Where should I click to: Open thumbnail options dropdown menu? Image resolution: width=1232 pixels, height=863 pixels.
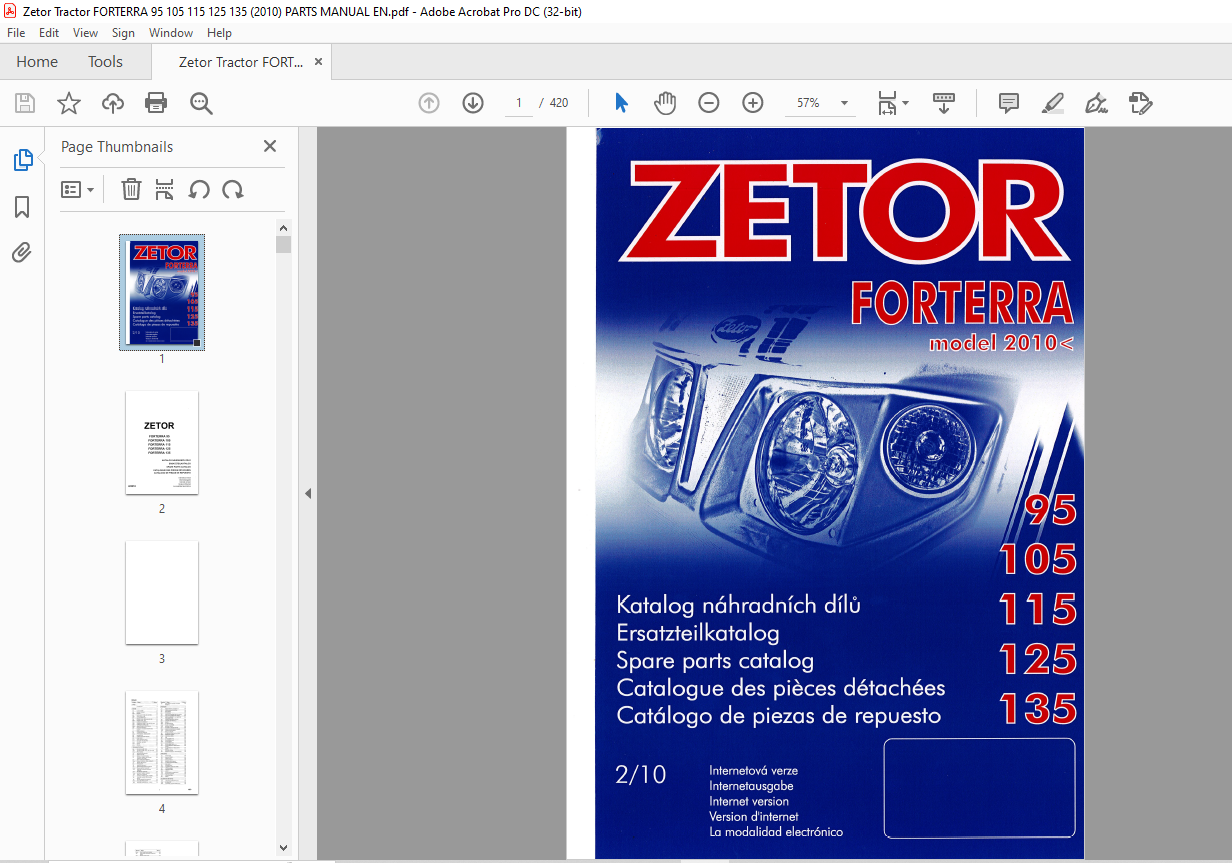[x=77, y=189]
